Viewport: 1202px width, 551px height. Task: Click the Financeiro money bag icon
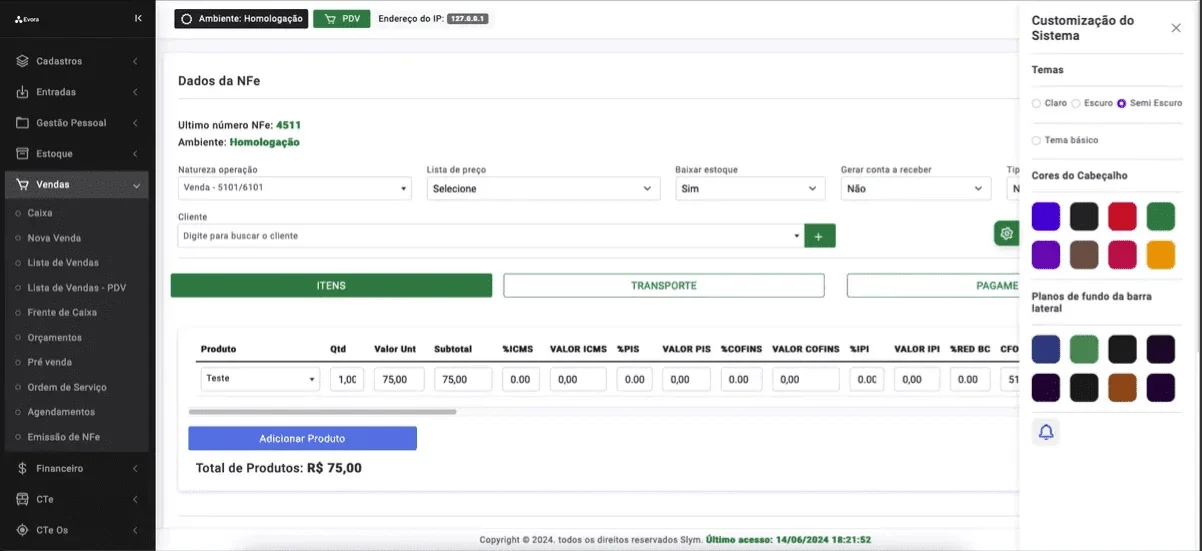click(23, 468)
